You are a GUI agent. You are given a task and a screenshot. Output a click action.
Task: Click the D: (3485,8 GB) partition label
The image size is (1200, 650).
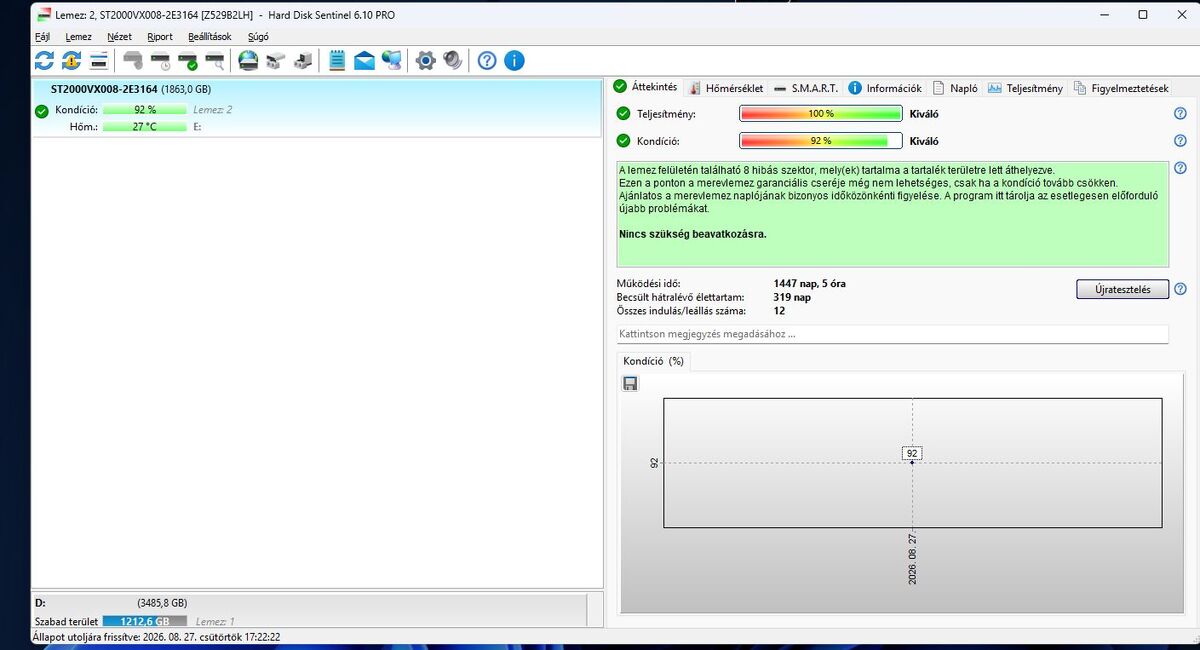tap(111, 603)
